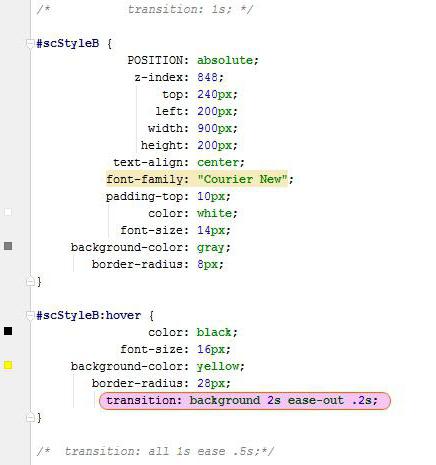Click the color value black
The width and height of the screenshot is (436, 465).
pos(214,333)
